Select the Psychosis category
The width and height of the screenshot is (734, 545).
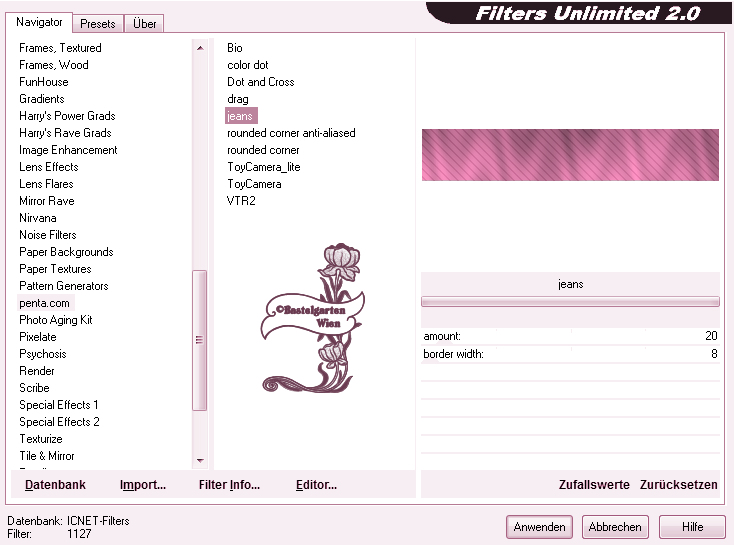point(43,354)
